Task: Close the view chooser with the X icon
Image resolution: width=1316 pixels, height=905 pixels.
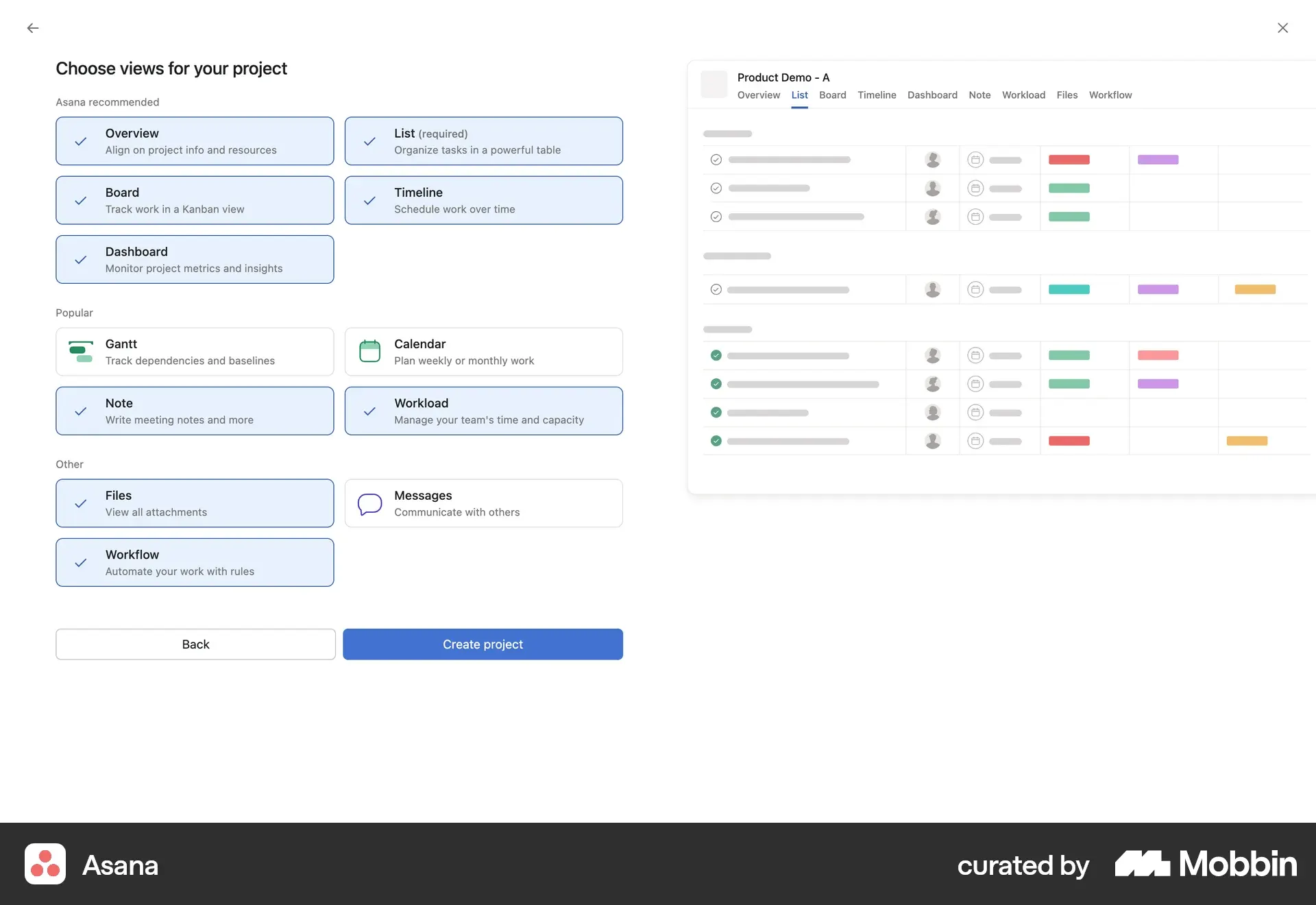Action: tap(1282, 28)
